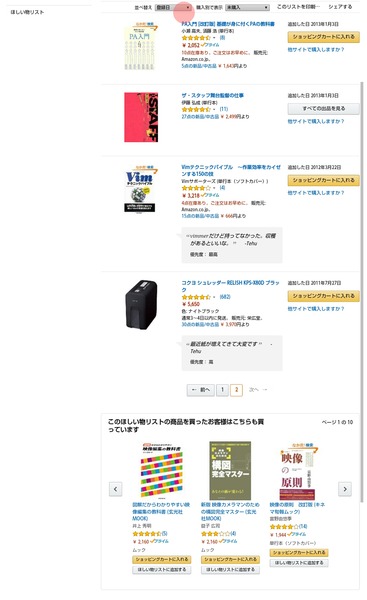
Task: Go to page 1 of the list
Action: click(x=222, y=390)
